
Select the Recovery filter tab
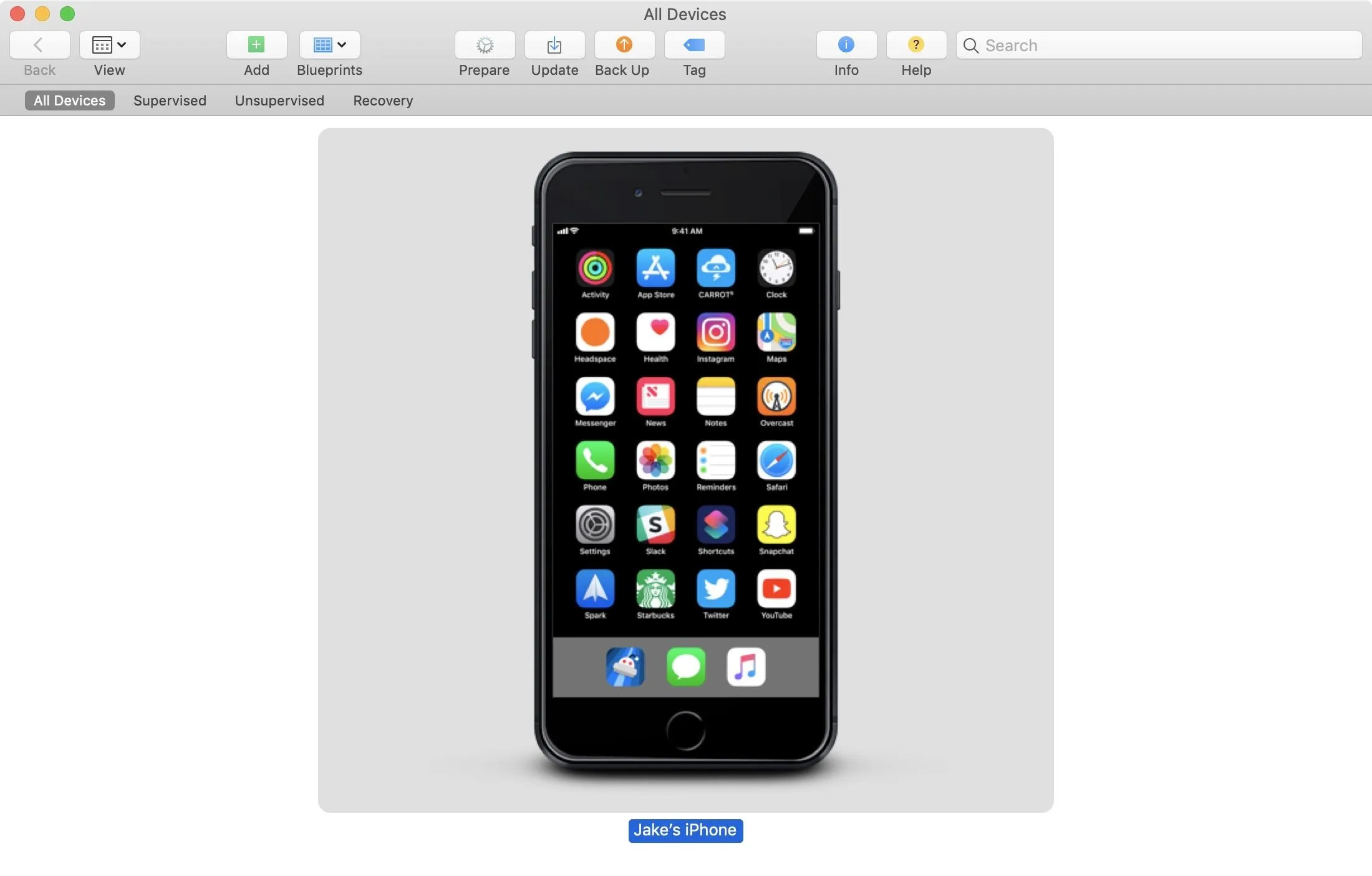(382, 100)
